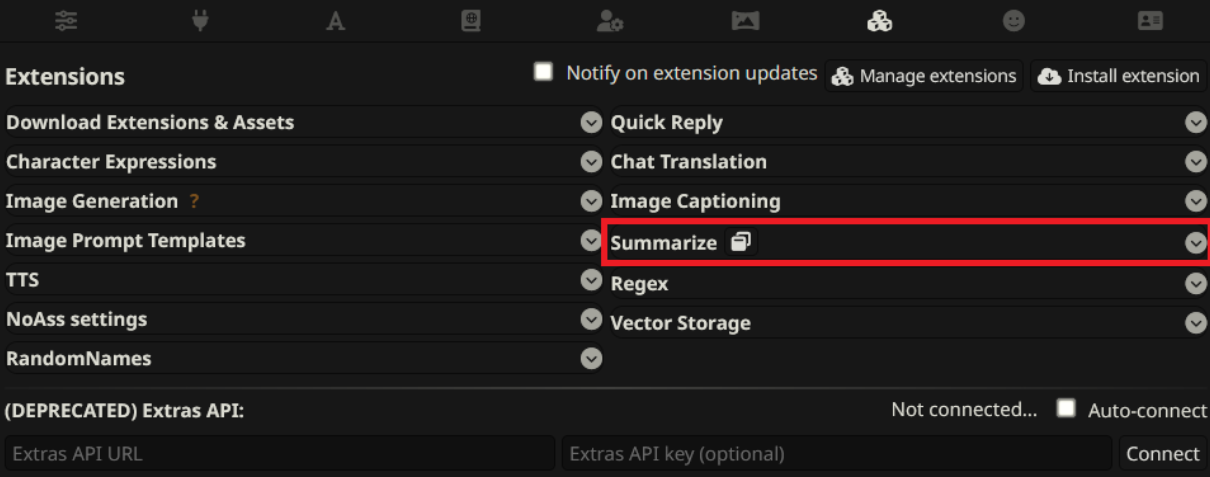Screen dimensions: 1210x477
Task: Open API Connections plug icon
Action: tap(200, 21)
